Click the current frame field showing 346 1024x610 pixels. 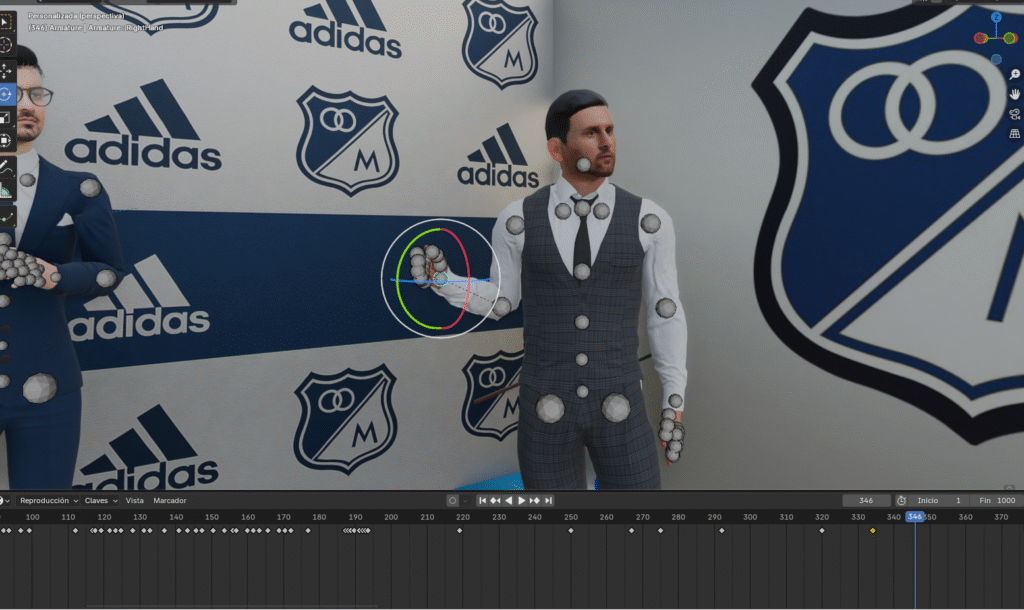pyautogui.click(x=866, y=500)
